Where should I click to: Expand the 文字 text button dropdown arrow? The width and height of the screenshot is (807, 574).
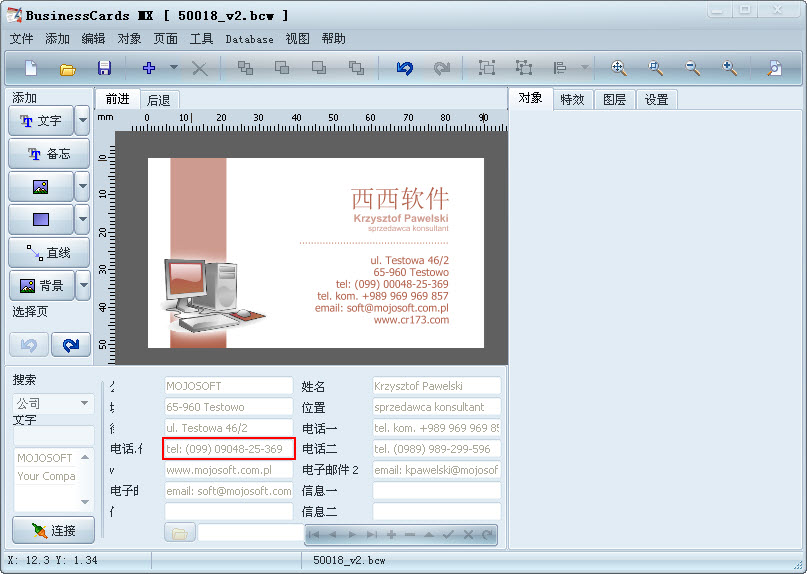pos(83,121)
